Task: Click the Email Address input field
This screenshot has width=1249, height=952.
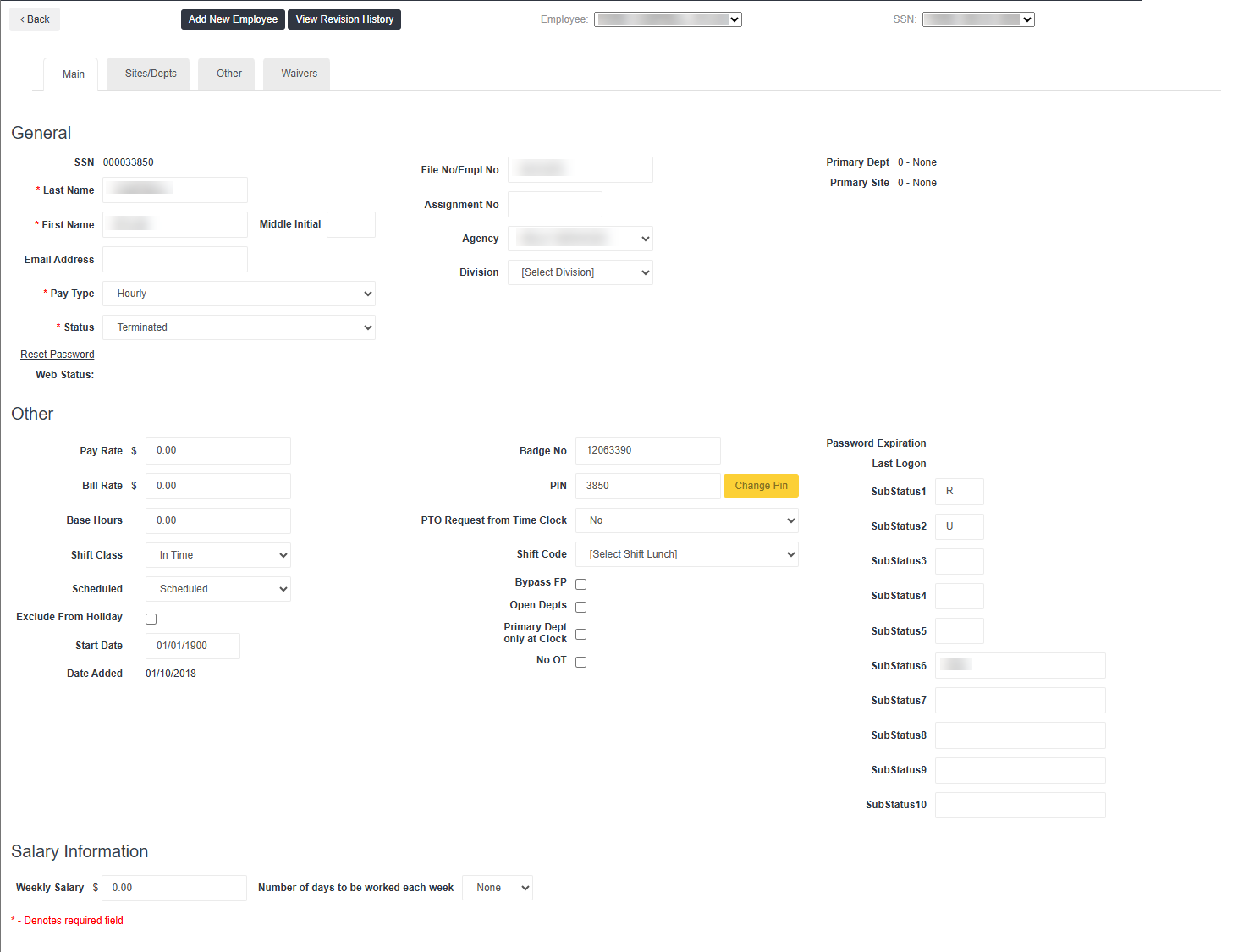Action: pos(175,260)
